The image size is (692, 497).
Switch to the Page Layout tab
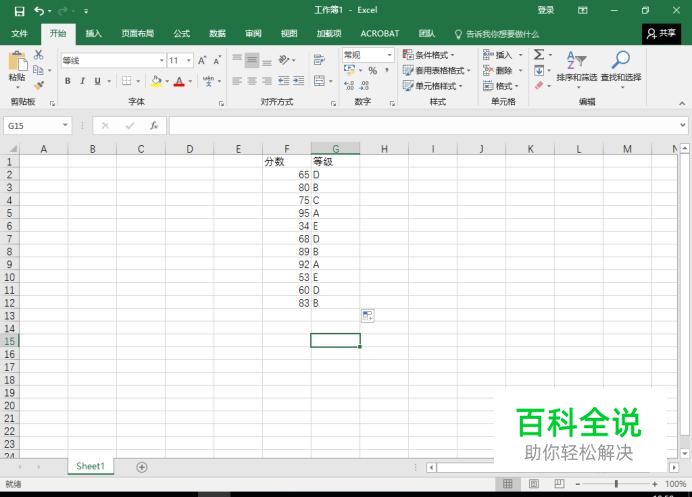(137, 34)
